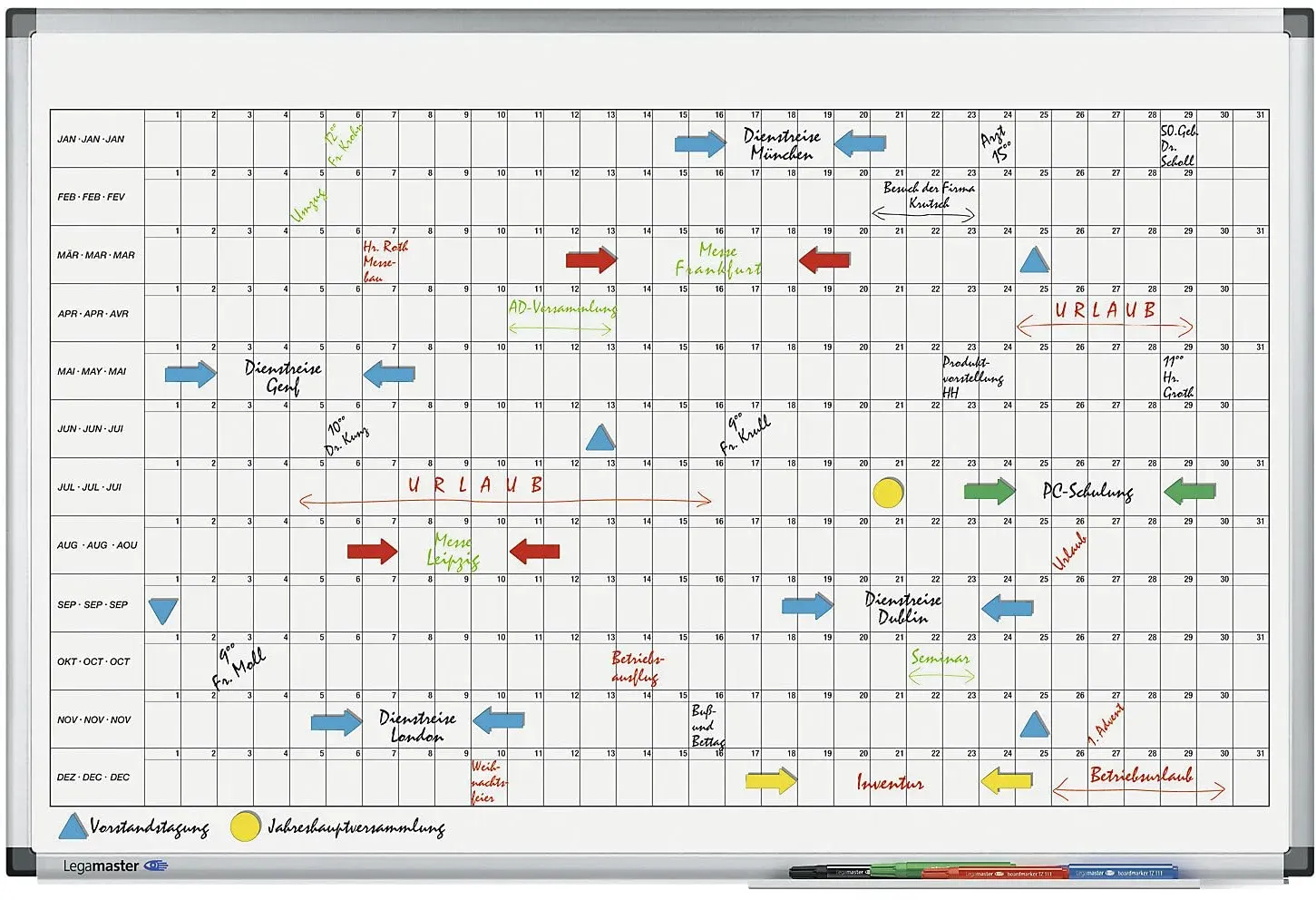The width and height of the screenshot is (1316, 900).
Task: Click the green left arrow after PC-Schulung
Action: click(x=1190, y=492)
